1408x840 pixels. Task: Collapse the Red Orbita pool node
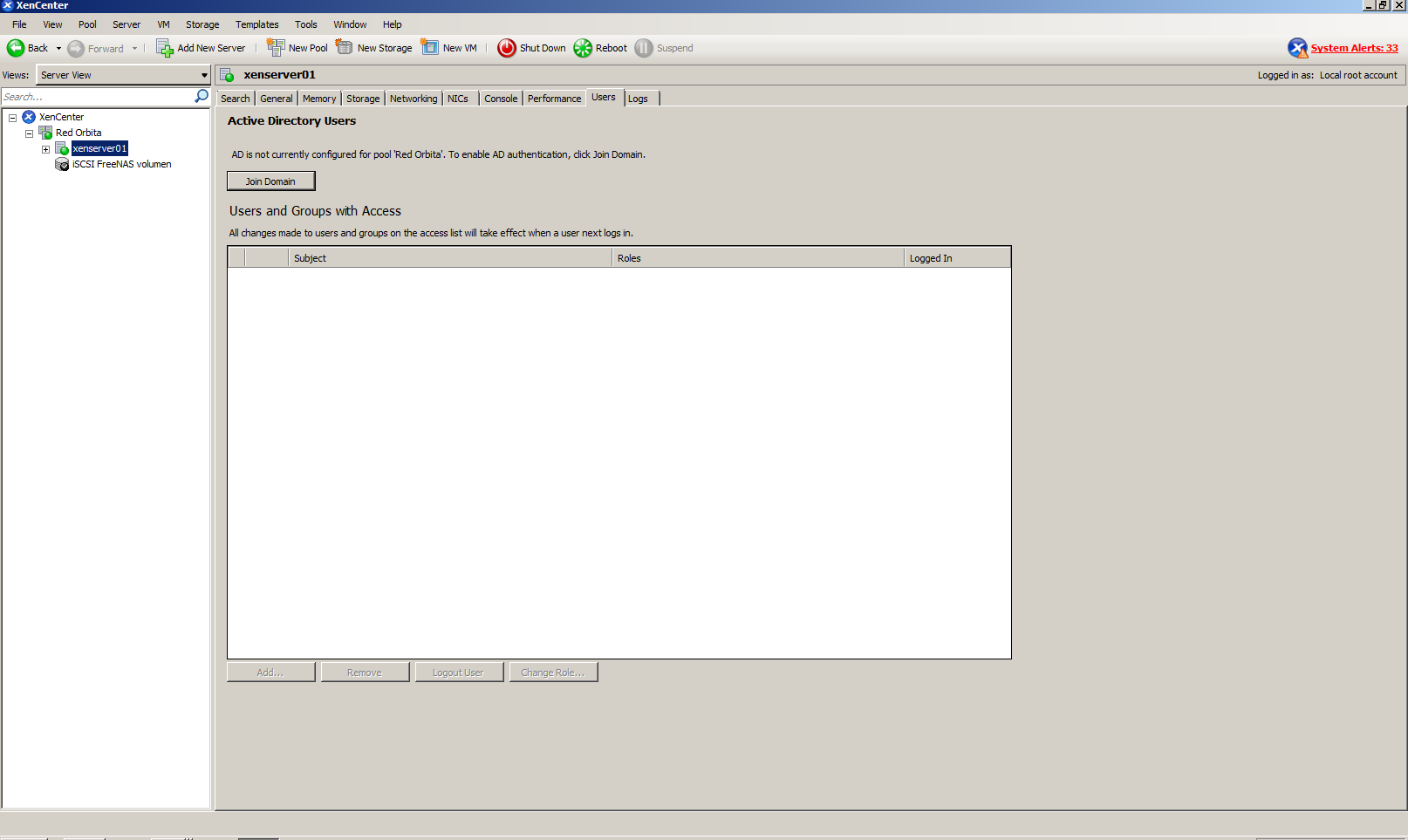29,133
